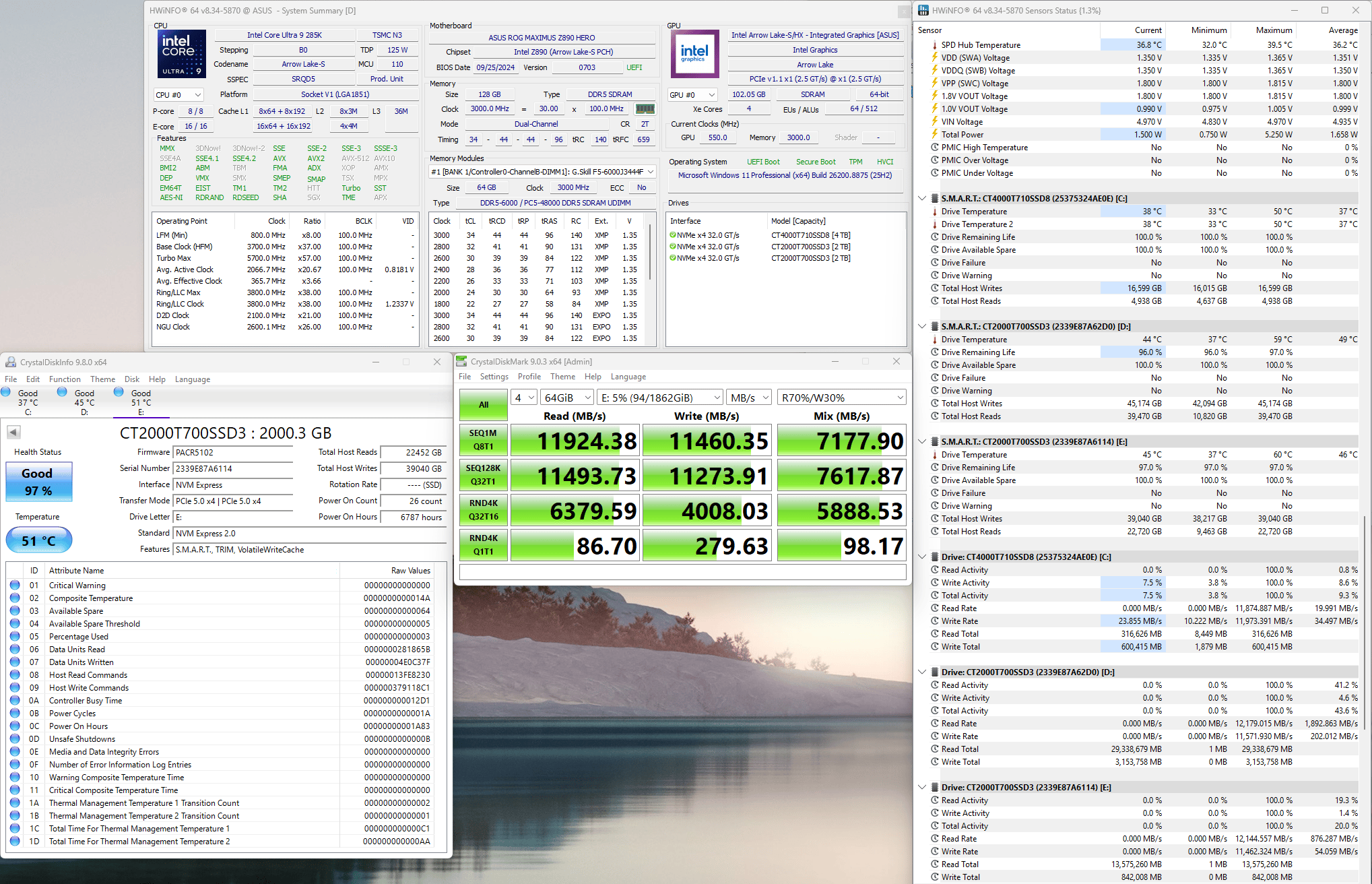Click the Serial Number field 2339E87A6114
The width and height of the screenshot is (1372, 884).
tap(233, 469)
